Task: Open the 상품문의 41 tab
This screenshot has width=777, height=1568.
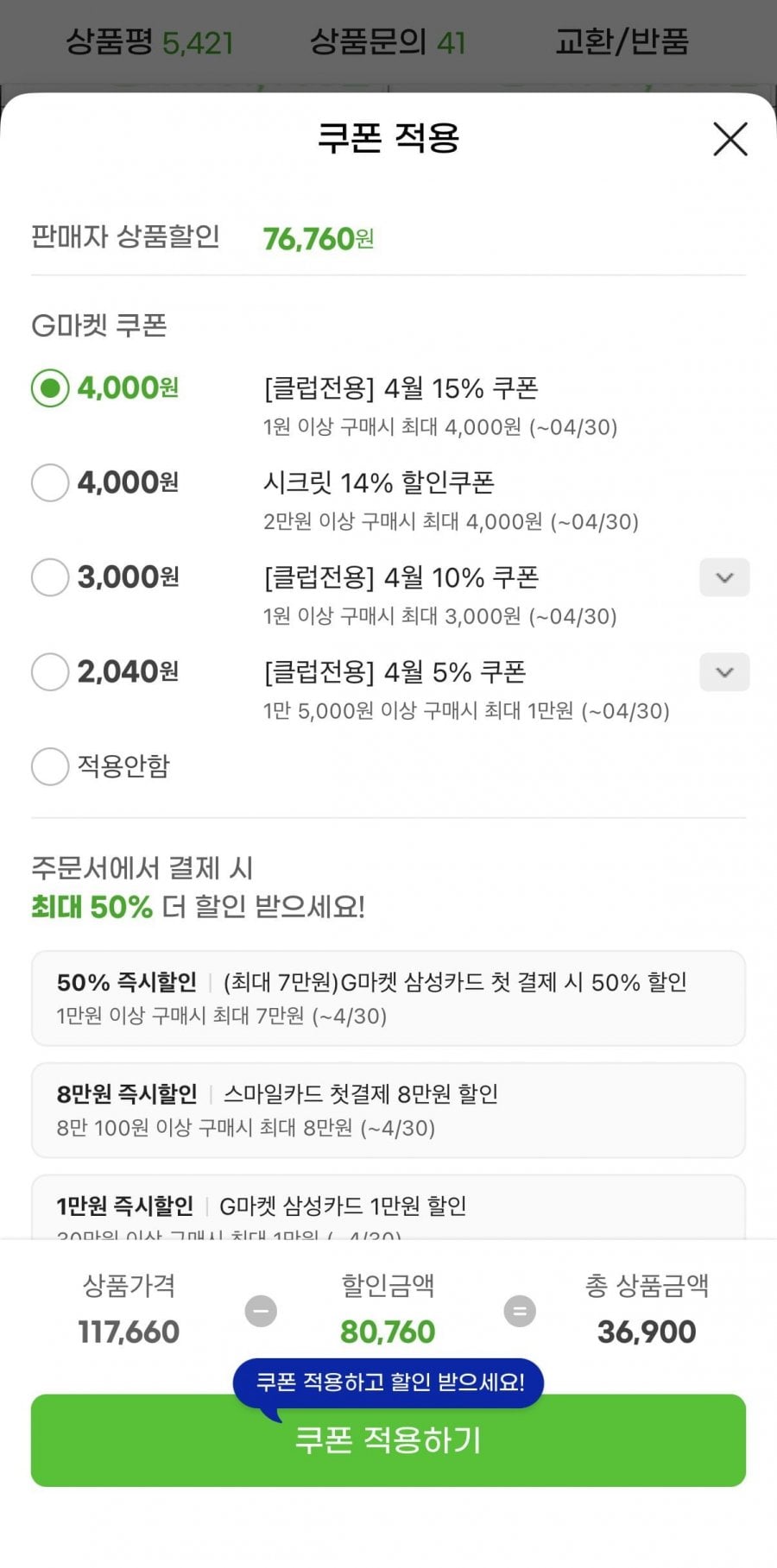Action: [388, 41]
